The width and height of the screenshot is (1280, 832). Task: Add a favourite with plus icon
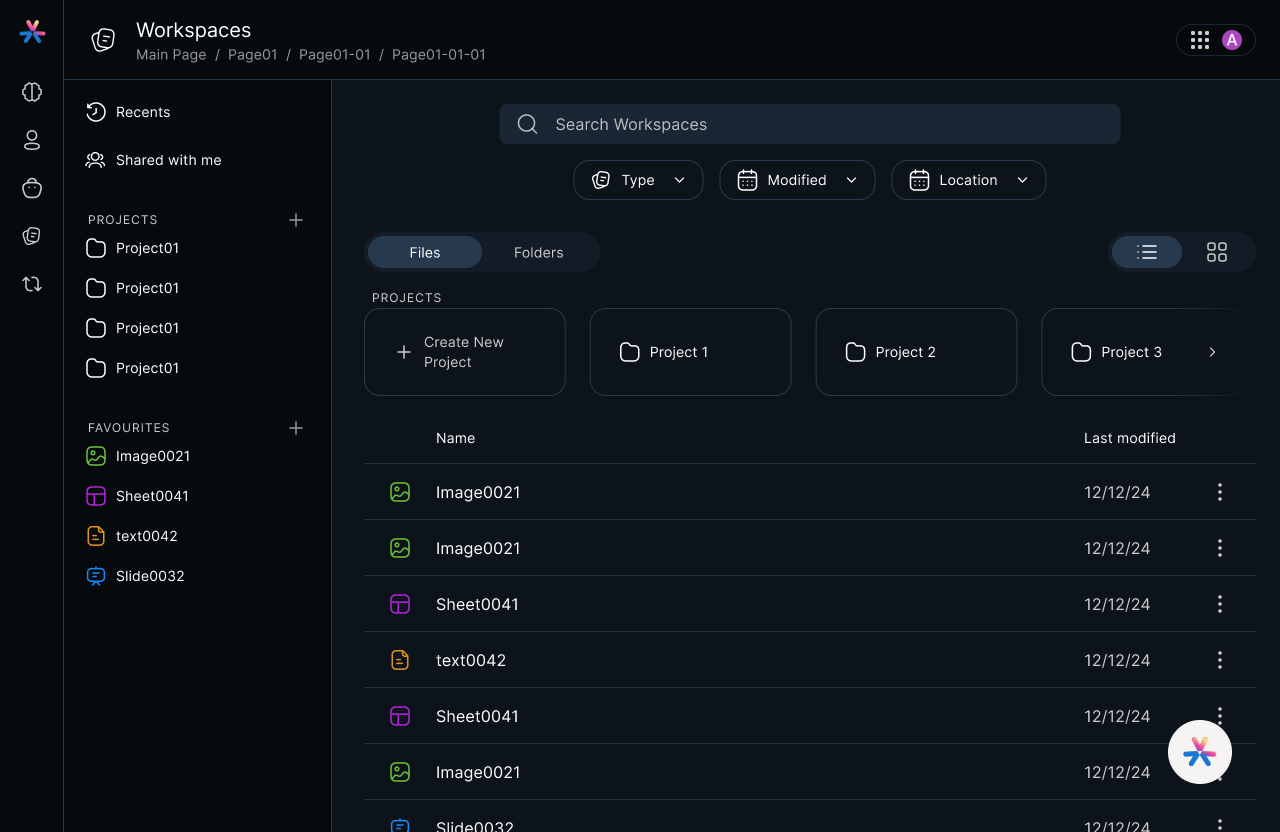[x=296, y=428]
